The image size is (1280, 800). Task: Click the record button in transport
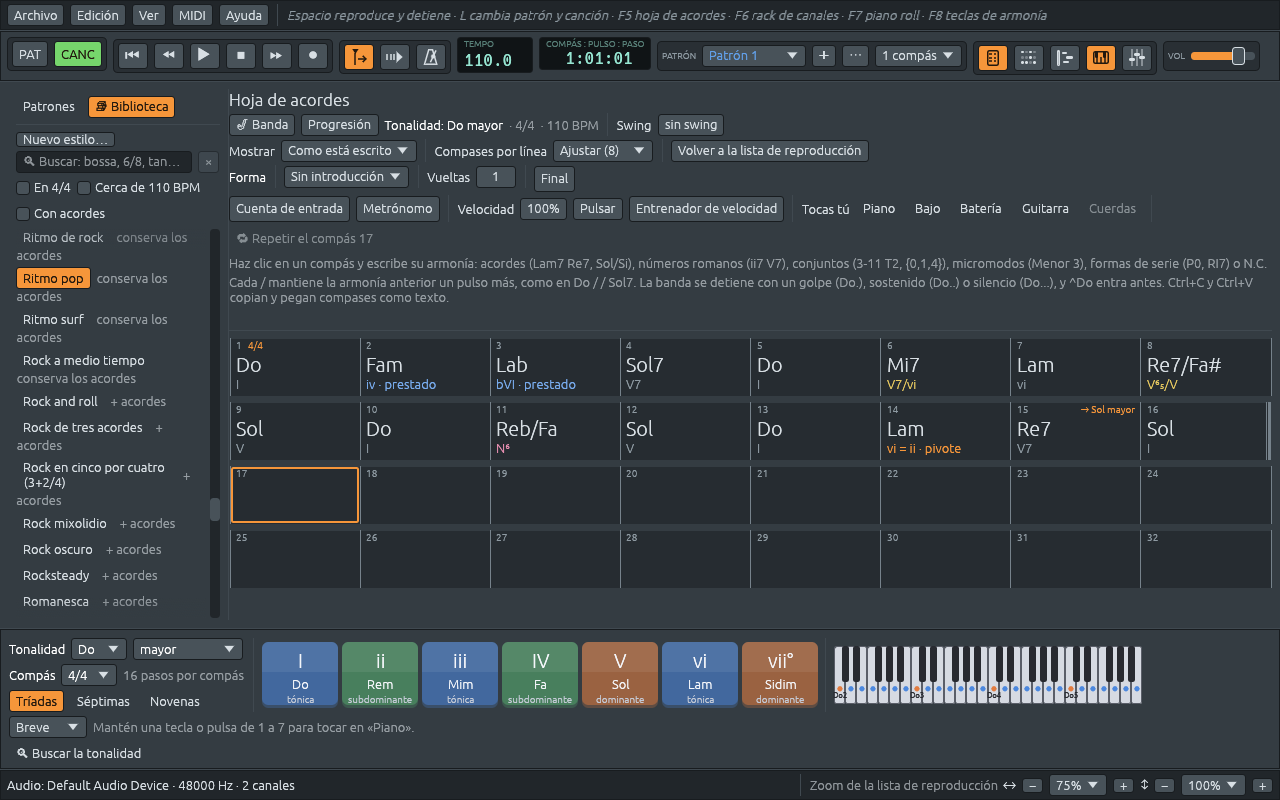(313, 55)
